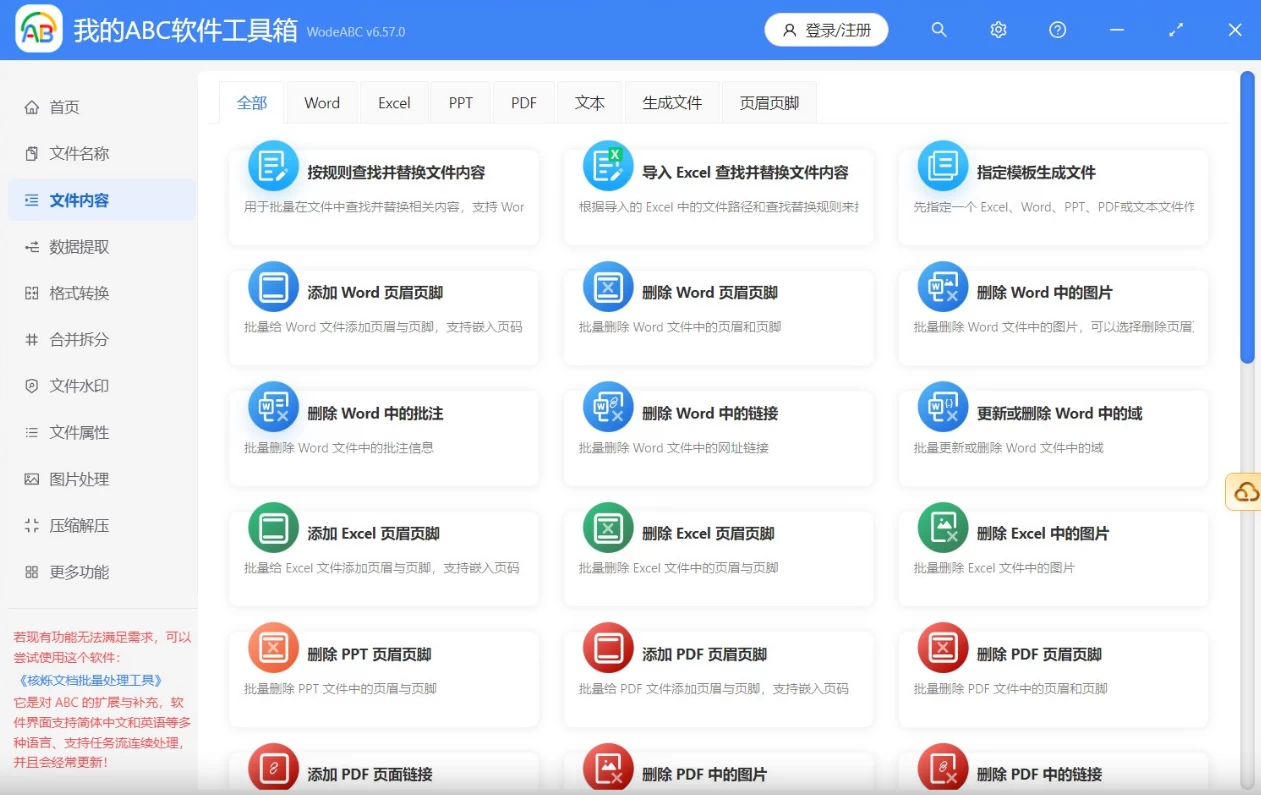Image resolution: width=1261 pixels, height=795 pixels.
Task: Go to 文件水印 in the sidebar
Action: tap(79, 386)
